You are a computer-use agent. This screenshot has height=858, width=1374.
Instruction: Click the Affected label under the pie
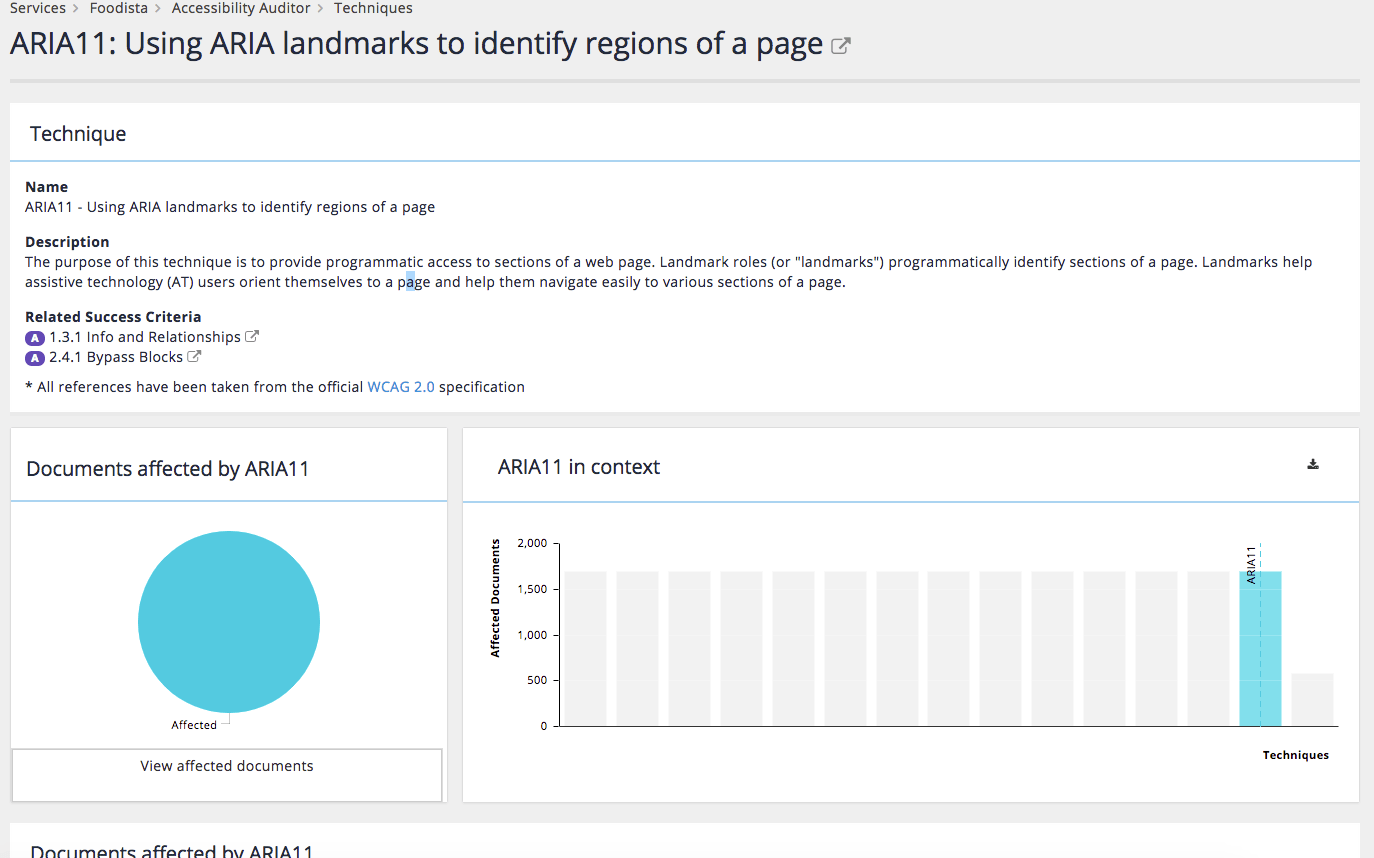194,725
